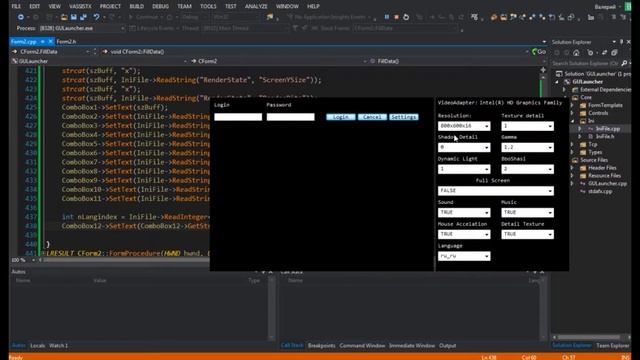Open the Music dropdown
The width and height of the screenshot is (640, 360).
pyautogui.click(x=527, y=212)
